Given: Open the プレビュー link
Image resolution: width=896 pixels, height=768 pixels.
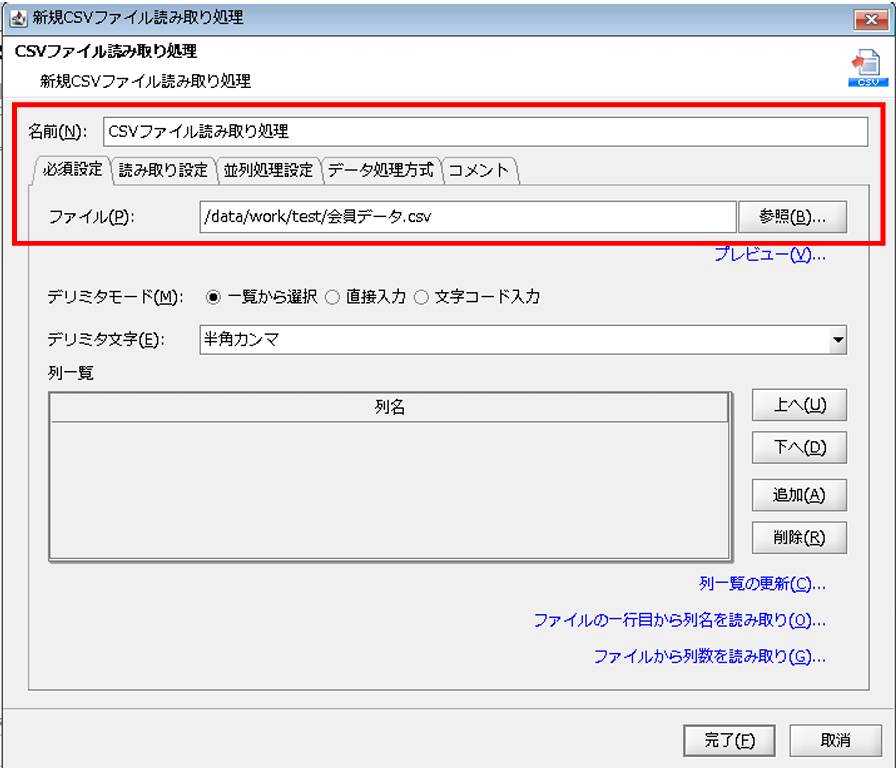Looking at the screenshot, I should (769, 254).
